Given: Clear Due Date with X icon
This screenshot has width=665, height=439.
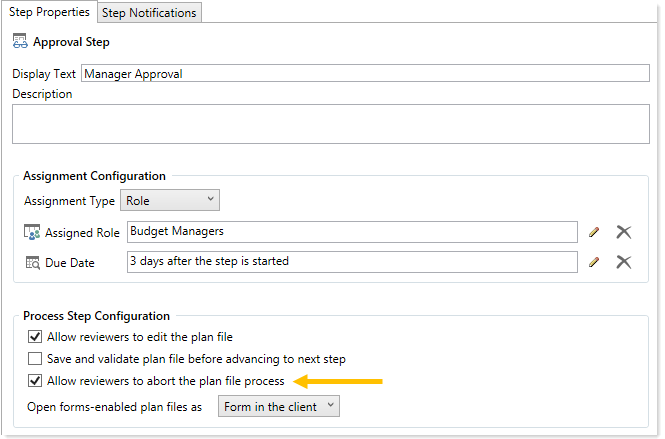Looking at the screenshot, I should 624,262.
